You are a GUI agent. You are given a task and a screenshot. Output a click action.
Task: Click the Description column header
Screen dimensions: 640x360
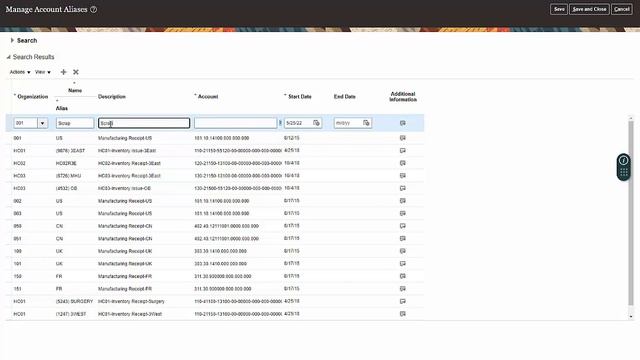(x=112, y=97)
